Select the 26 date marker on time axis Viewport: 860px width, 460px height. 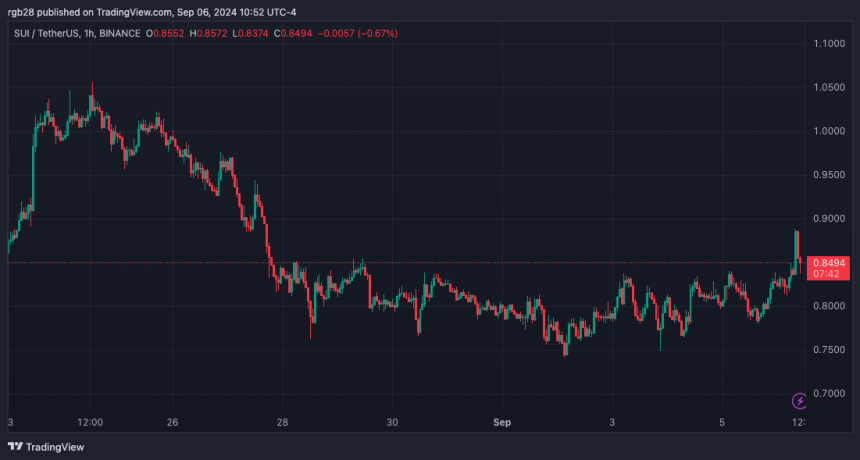coord(173,422)
